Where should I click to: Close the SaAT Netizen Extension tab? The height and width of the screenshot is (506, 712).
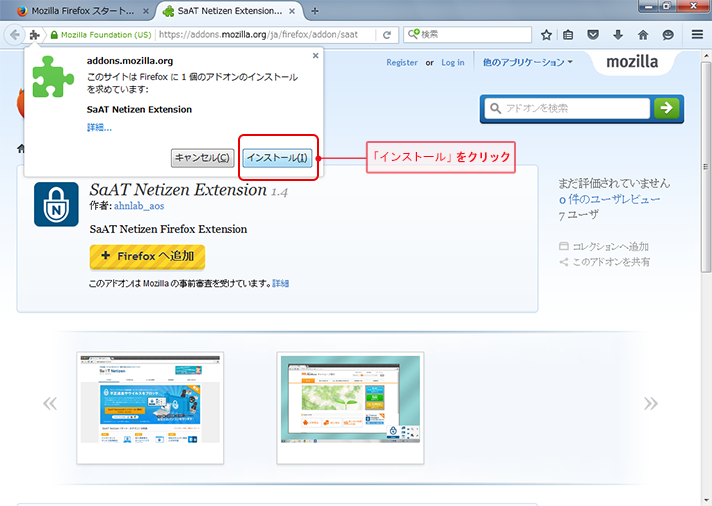(292, 11)
